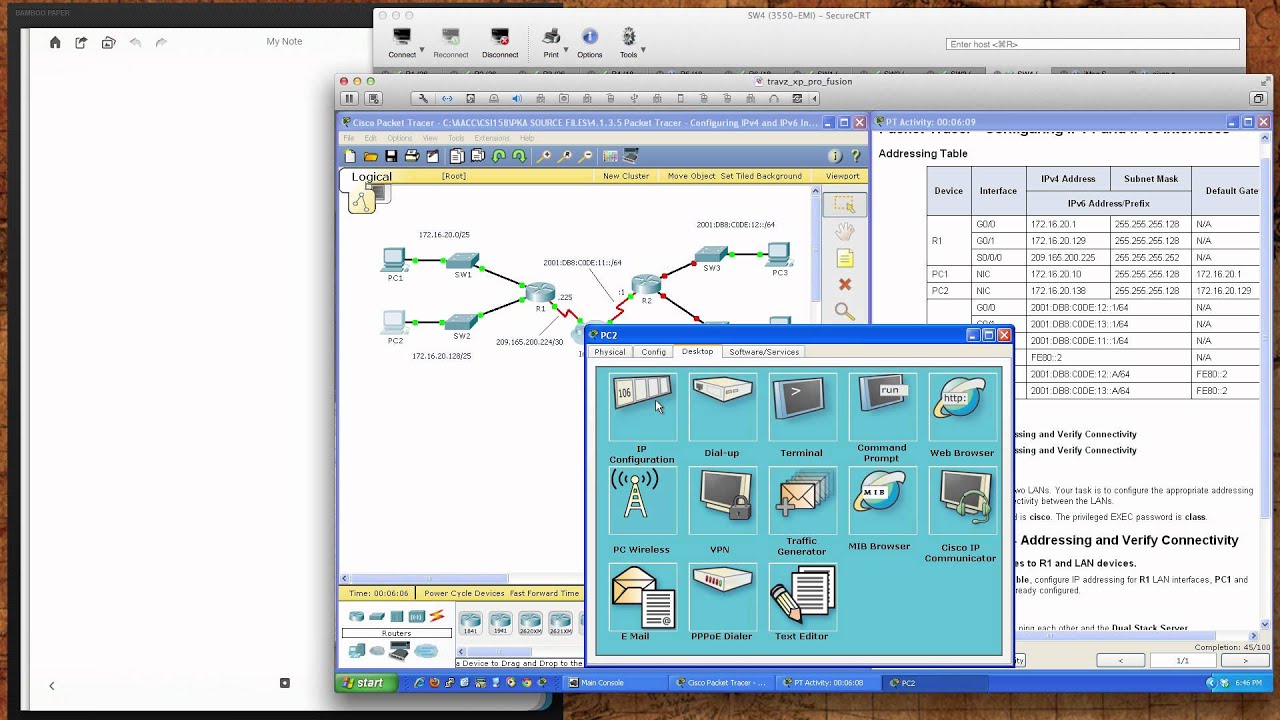Open the VPN app icon
The width and height of the screenshot is (1280, 720).
722,502
